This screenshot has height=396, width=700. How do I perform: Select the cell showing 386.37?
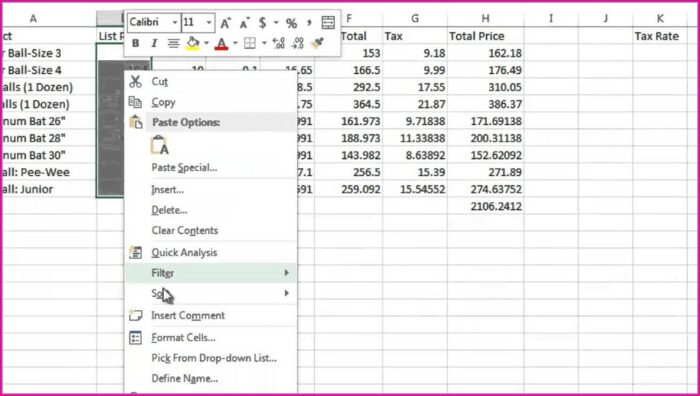click(485, 104)
